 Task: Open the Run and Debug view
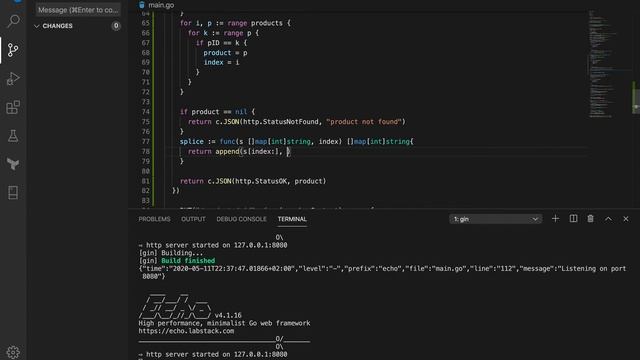click(x=13, y=78)
